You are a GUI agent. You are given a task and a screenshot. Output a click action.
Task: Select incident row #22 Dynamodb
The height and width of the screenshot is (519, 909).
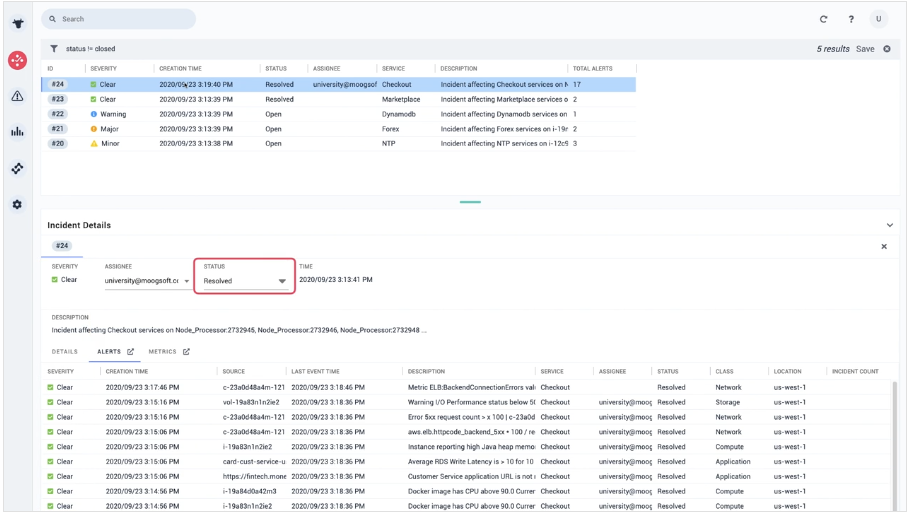coord(339,114)
